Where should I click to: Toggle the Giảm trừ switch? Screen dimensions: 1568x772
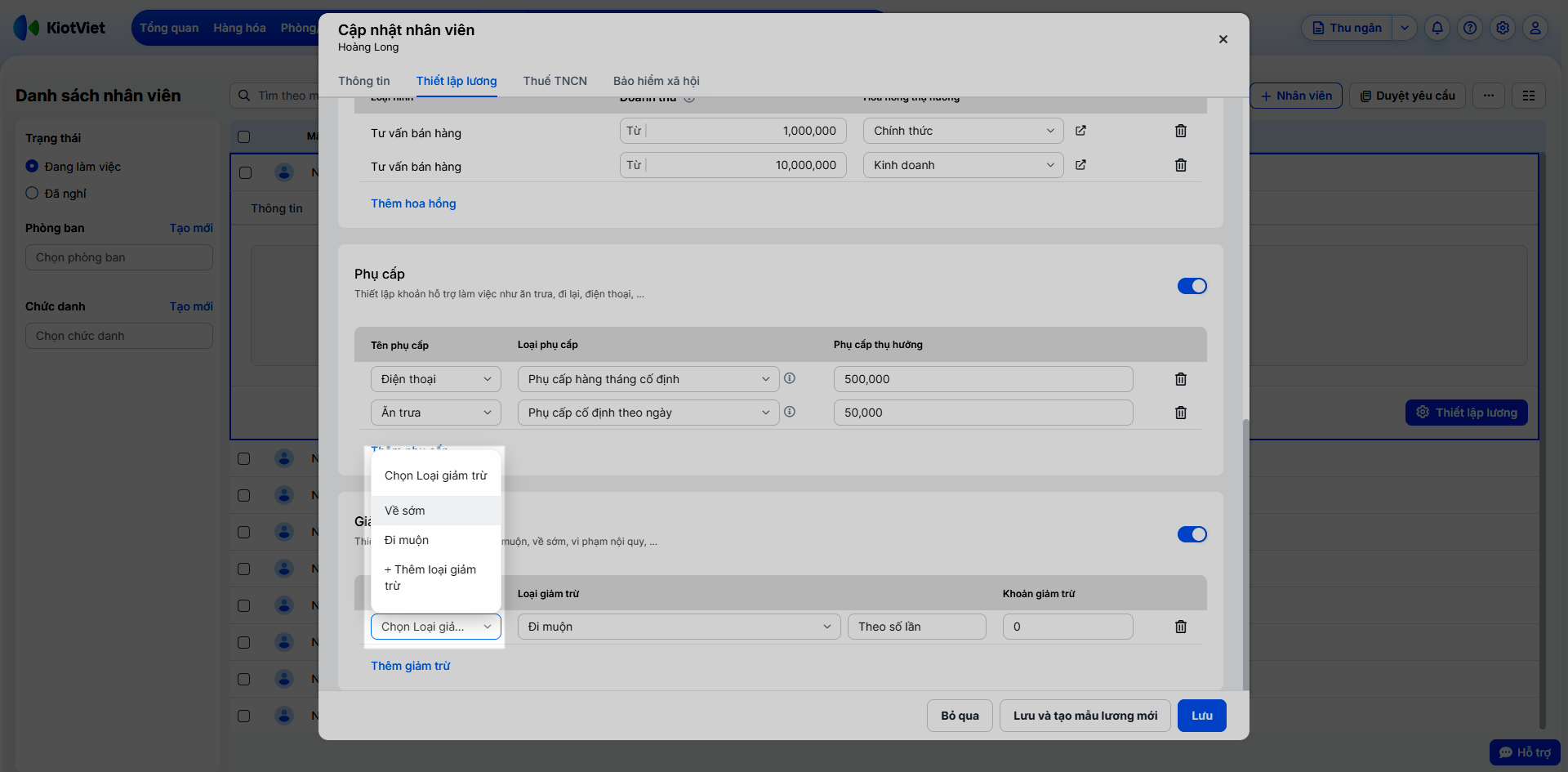pos(1192,534)
